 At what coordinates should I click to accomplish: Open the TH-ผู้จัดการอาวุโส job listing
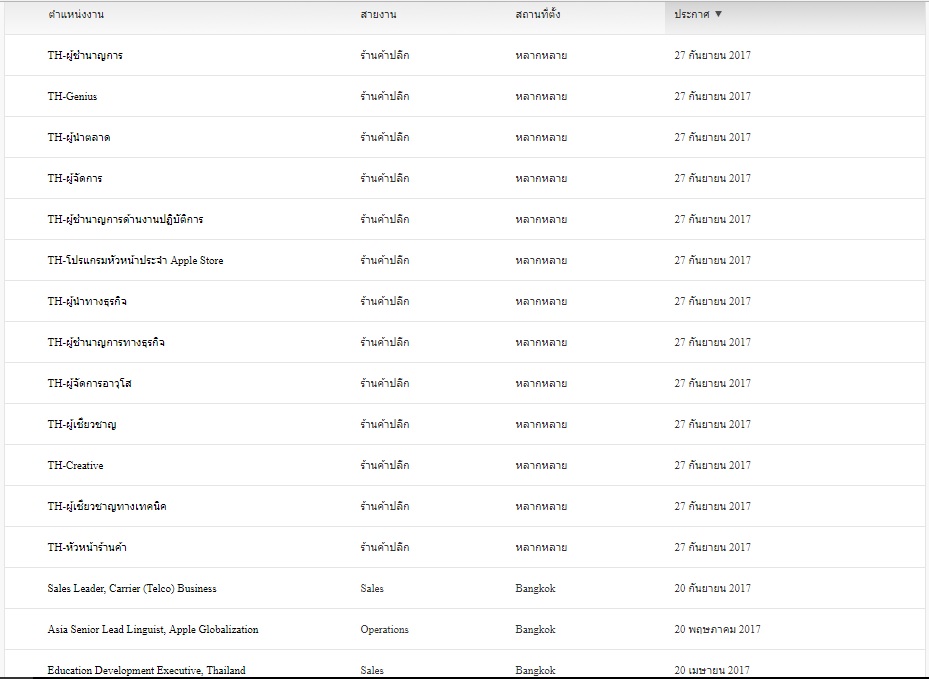[x=89, y=384]
